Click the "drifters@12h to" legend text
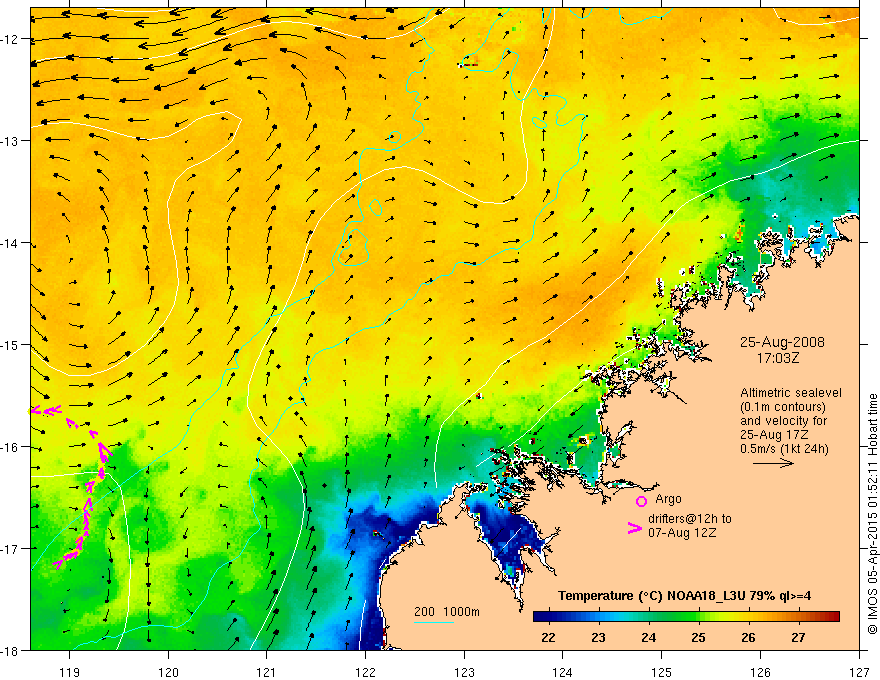This screenshot has width=880, height=680. (690, 519)
